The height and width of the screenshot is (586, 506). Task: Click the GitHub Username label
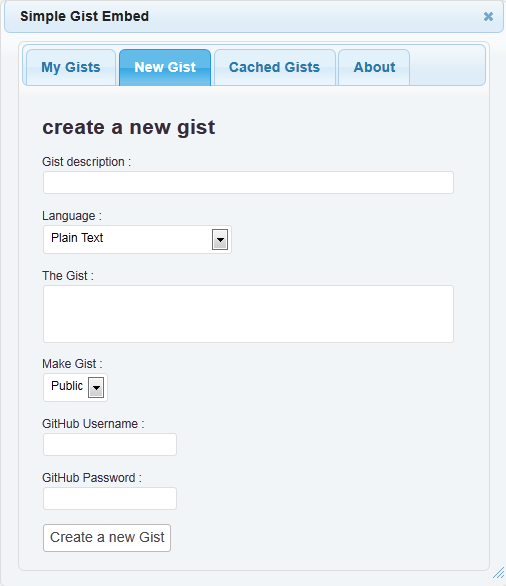93,424
